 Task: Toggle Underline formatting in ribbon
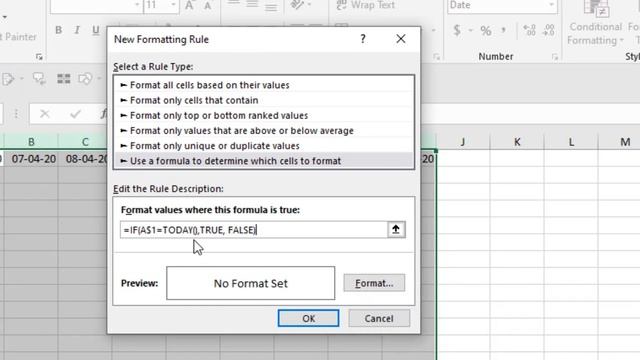[96, 30]
